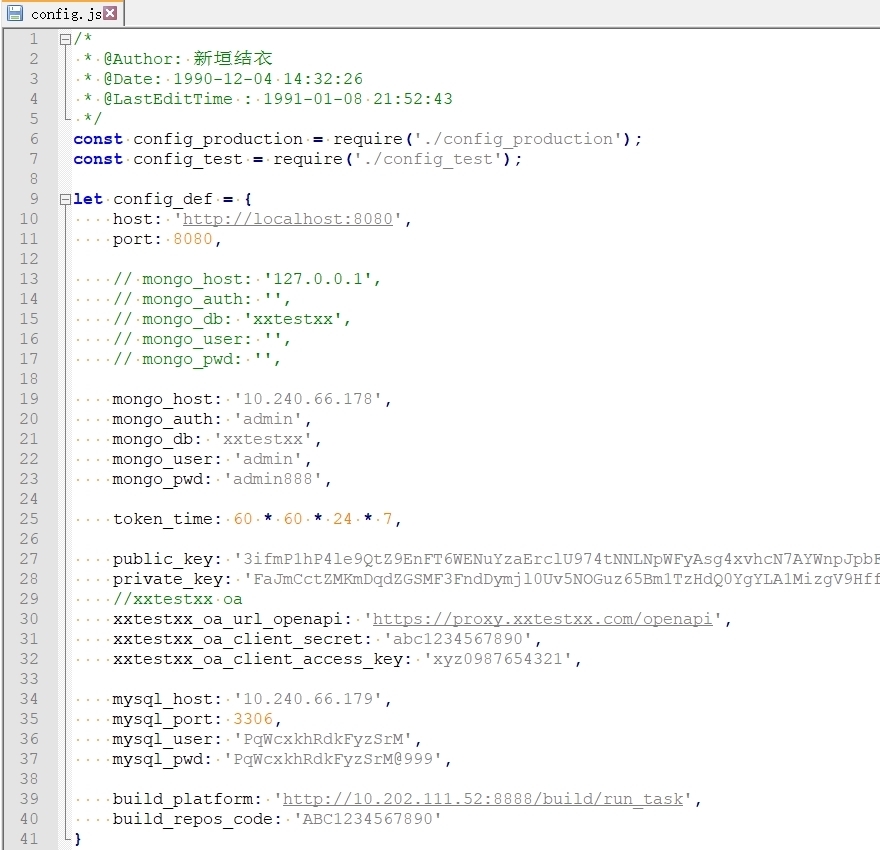Click the token_time key on line 25

[x=163, y=519]
